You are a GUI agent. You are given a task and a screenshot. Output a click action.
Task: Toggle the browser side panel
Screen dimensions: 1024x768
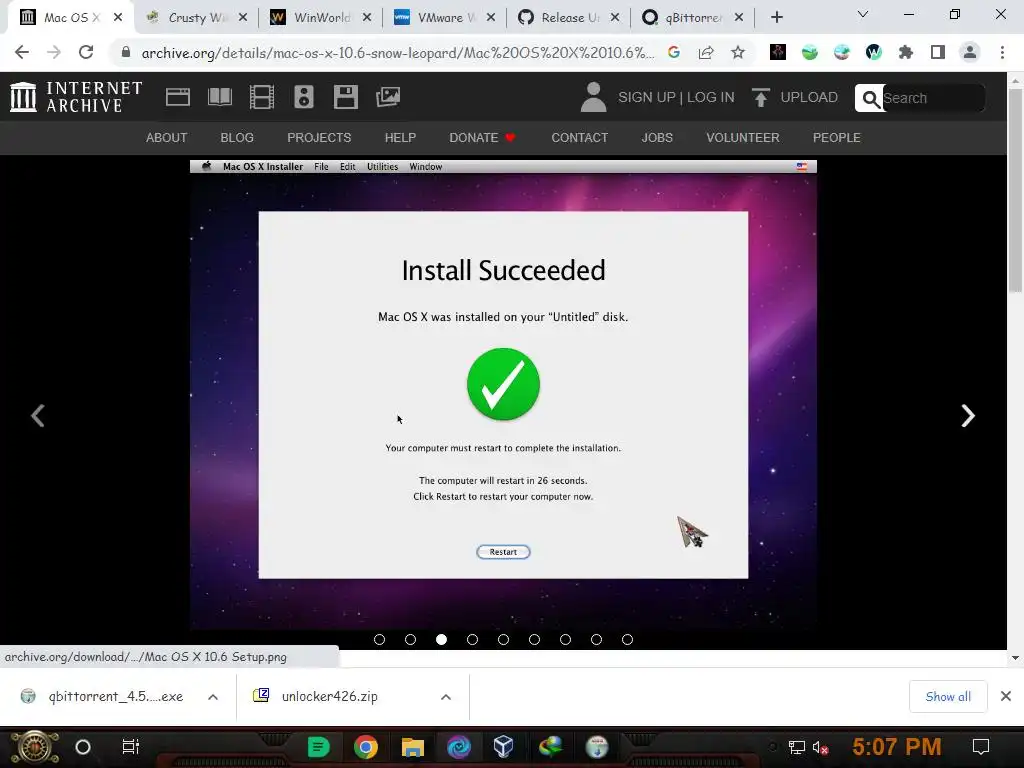click(938, 52)
